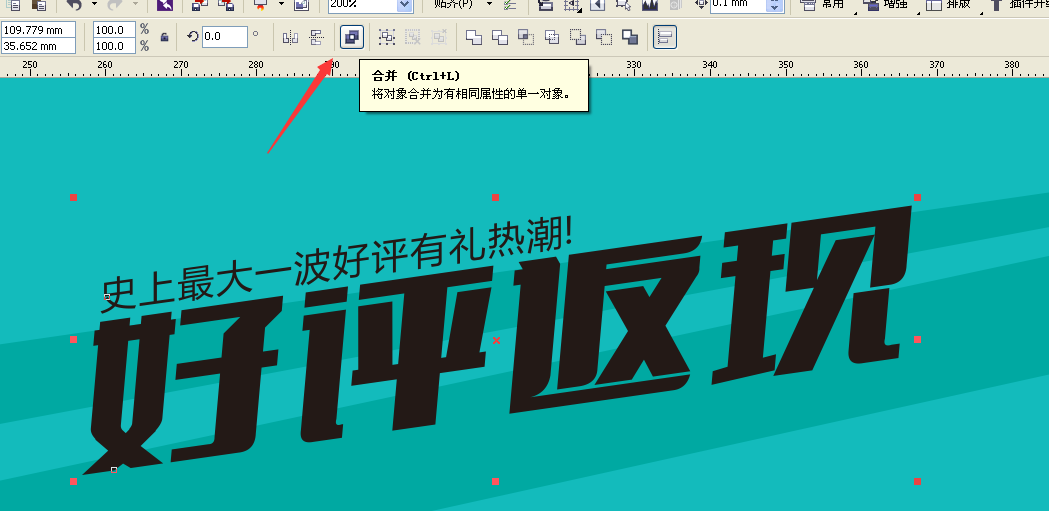Open the 增强 toolbar menu
Screen dimensions: 1049x511
(884, 5)
